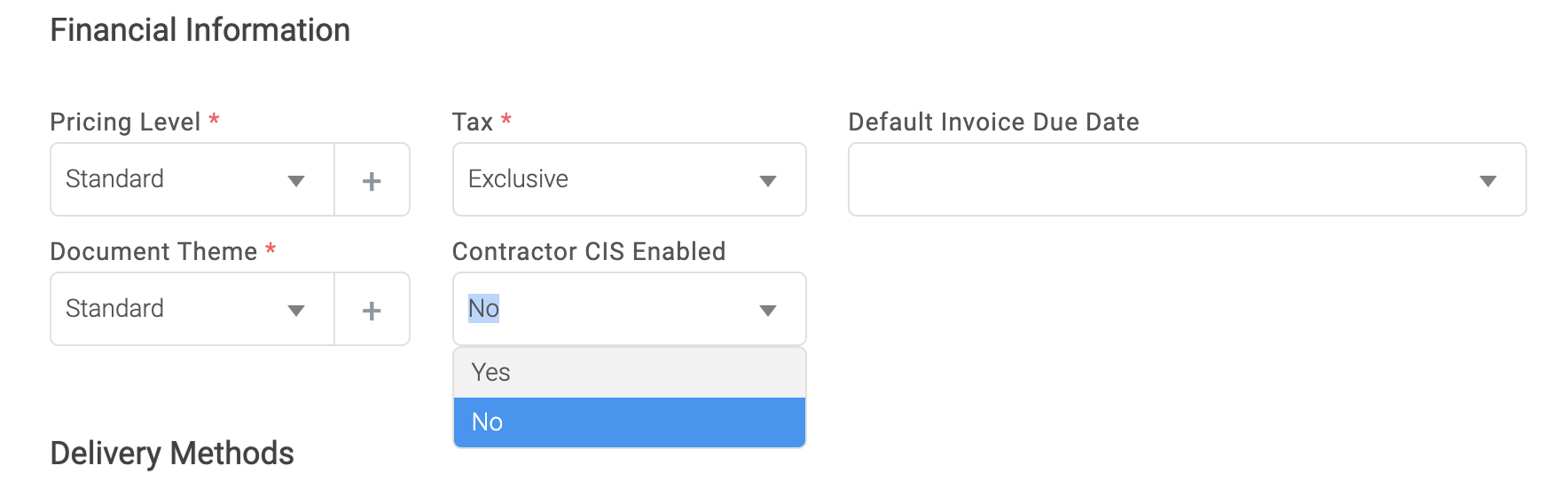Image resolution: width=1568 pixels, height=497 pixels.
Task: Click the plus icon beside Pricing Level
Action: click(x=372, y=181)
